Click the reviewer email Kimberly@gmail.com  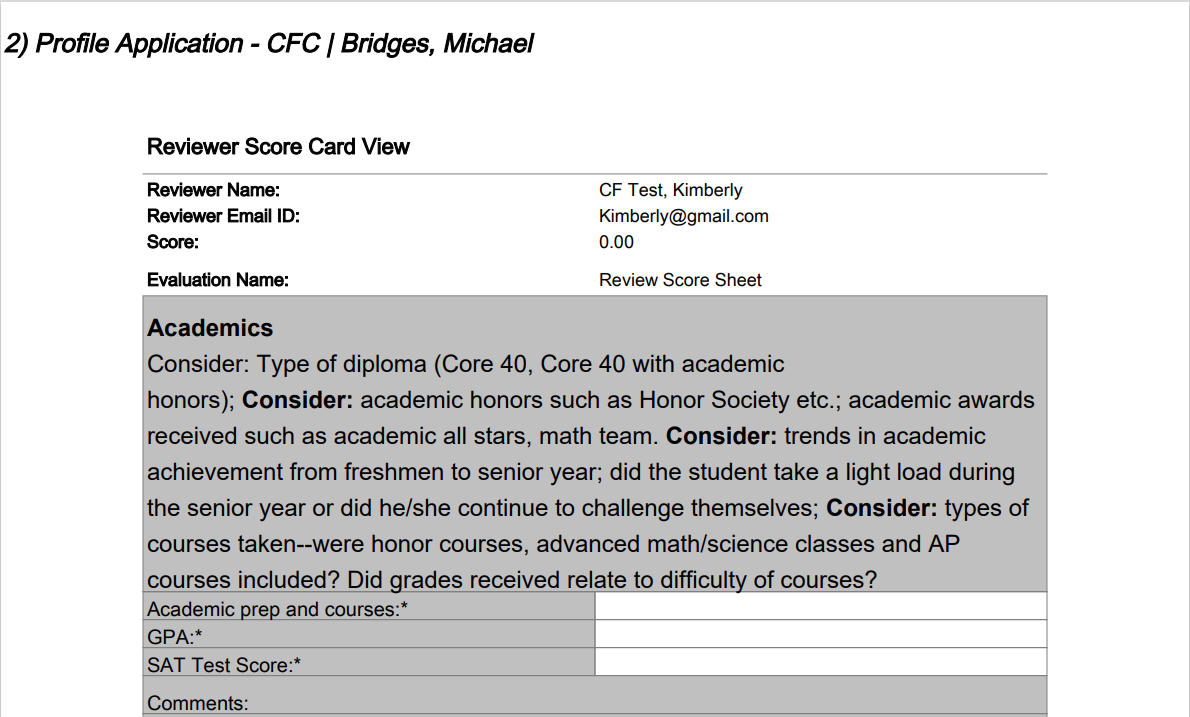[683, 216]
